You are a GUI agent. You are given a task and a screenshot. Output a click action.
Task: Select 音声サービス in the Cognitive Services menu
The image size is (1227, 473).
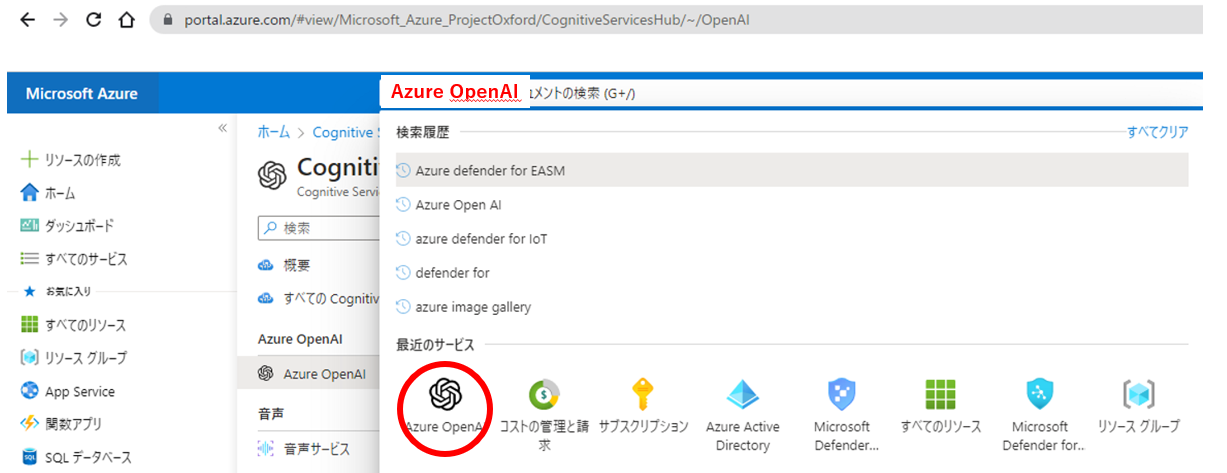click(304, 448)
